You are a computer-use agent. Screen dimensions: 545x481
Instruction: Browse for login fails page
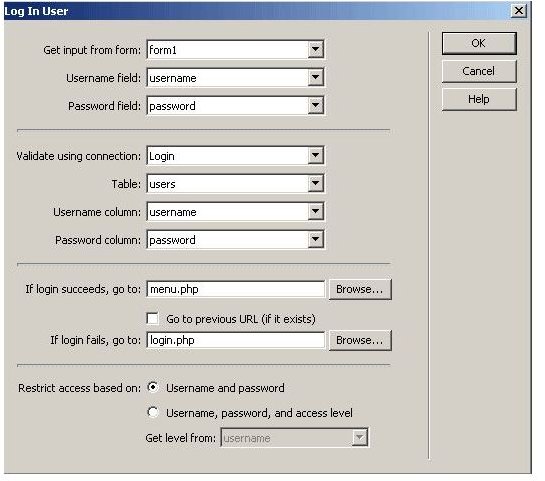click(360, 340)
